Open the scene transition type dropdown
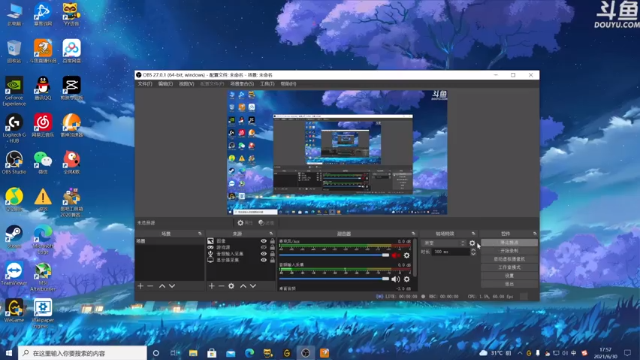This screenshot has width=640, height=360. coord(444,243)
